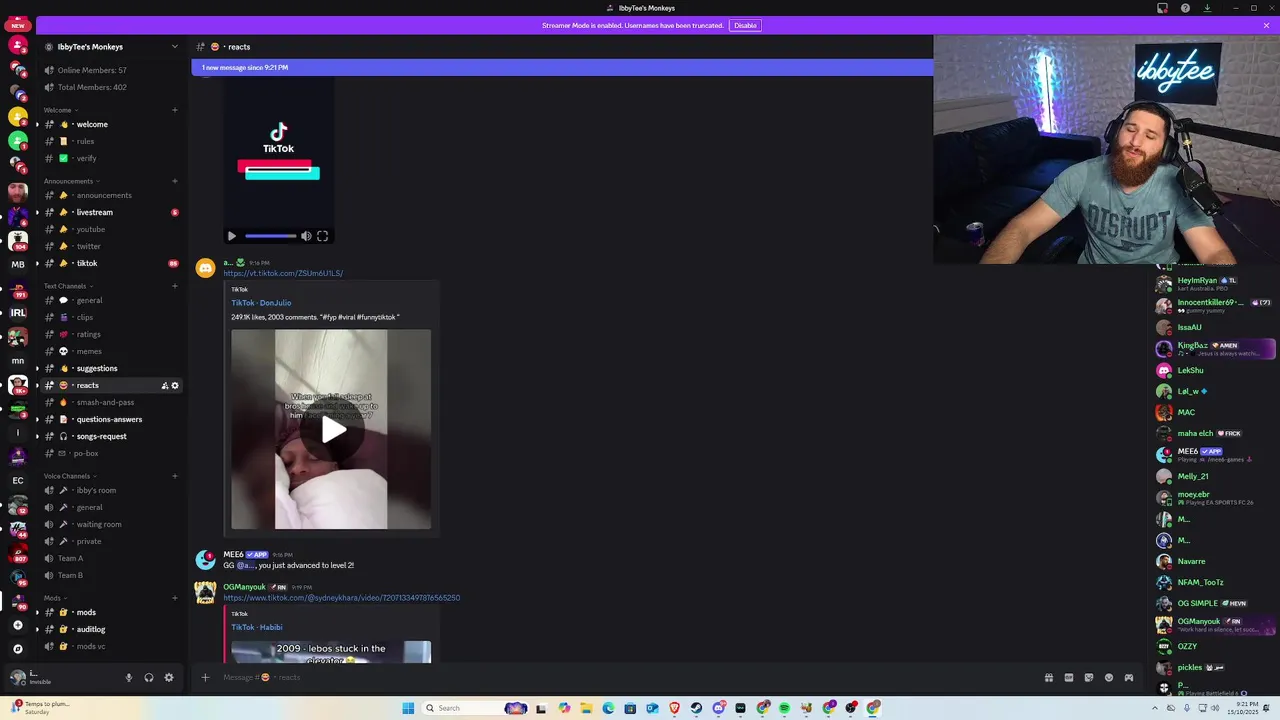Toggle volume on the top video

click(x=306, y=236)
